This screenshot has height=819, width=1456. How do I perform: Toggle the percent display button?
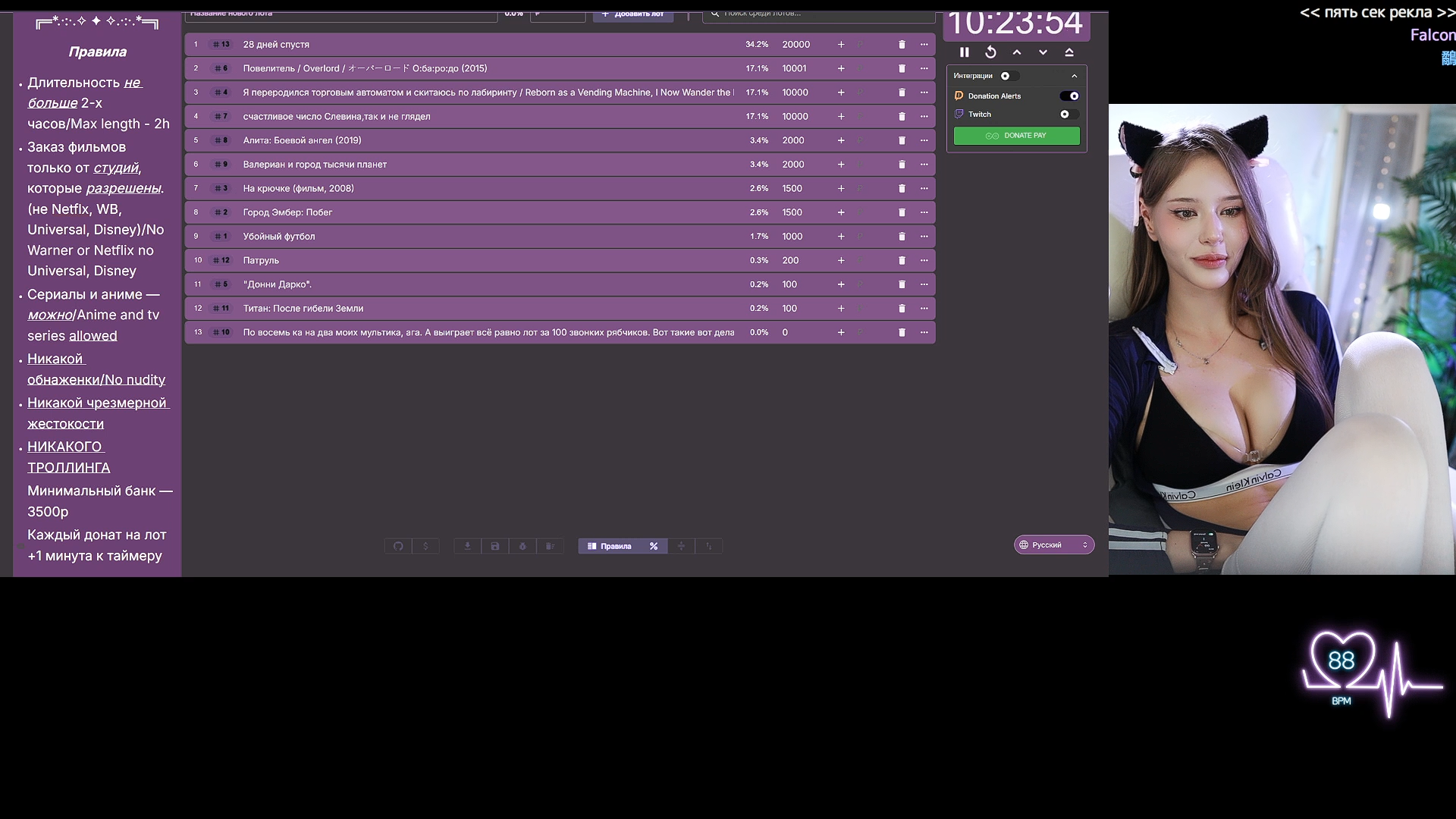pos(654,546)
